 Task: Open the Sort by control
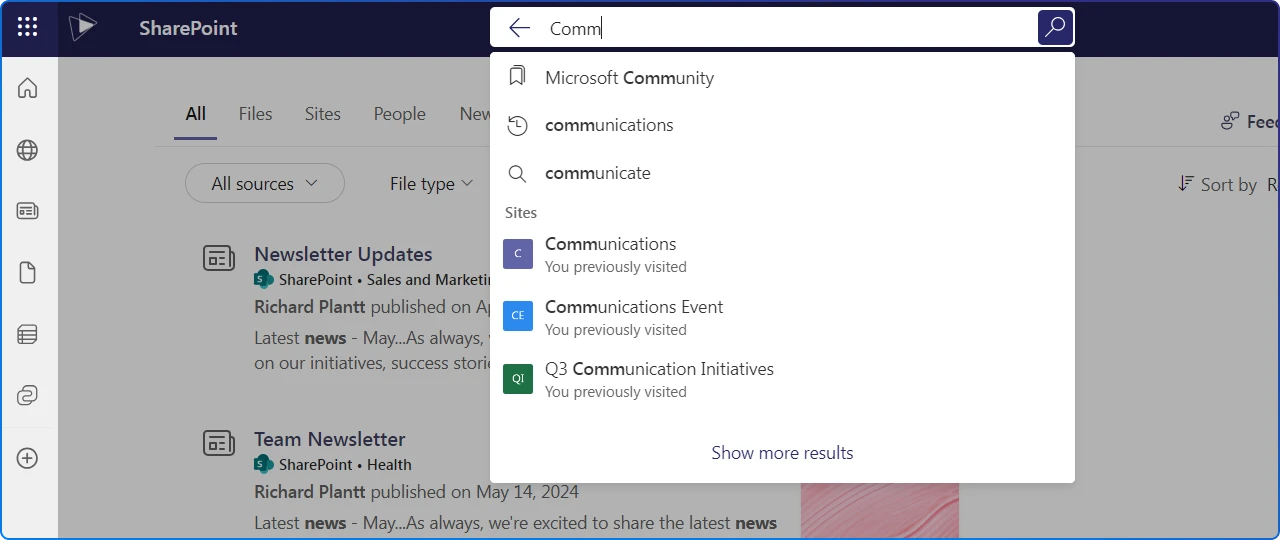point(1228,184)
